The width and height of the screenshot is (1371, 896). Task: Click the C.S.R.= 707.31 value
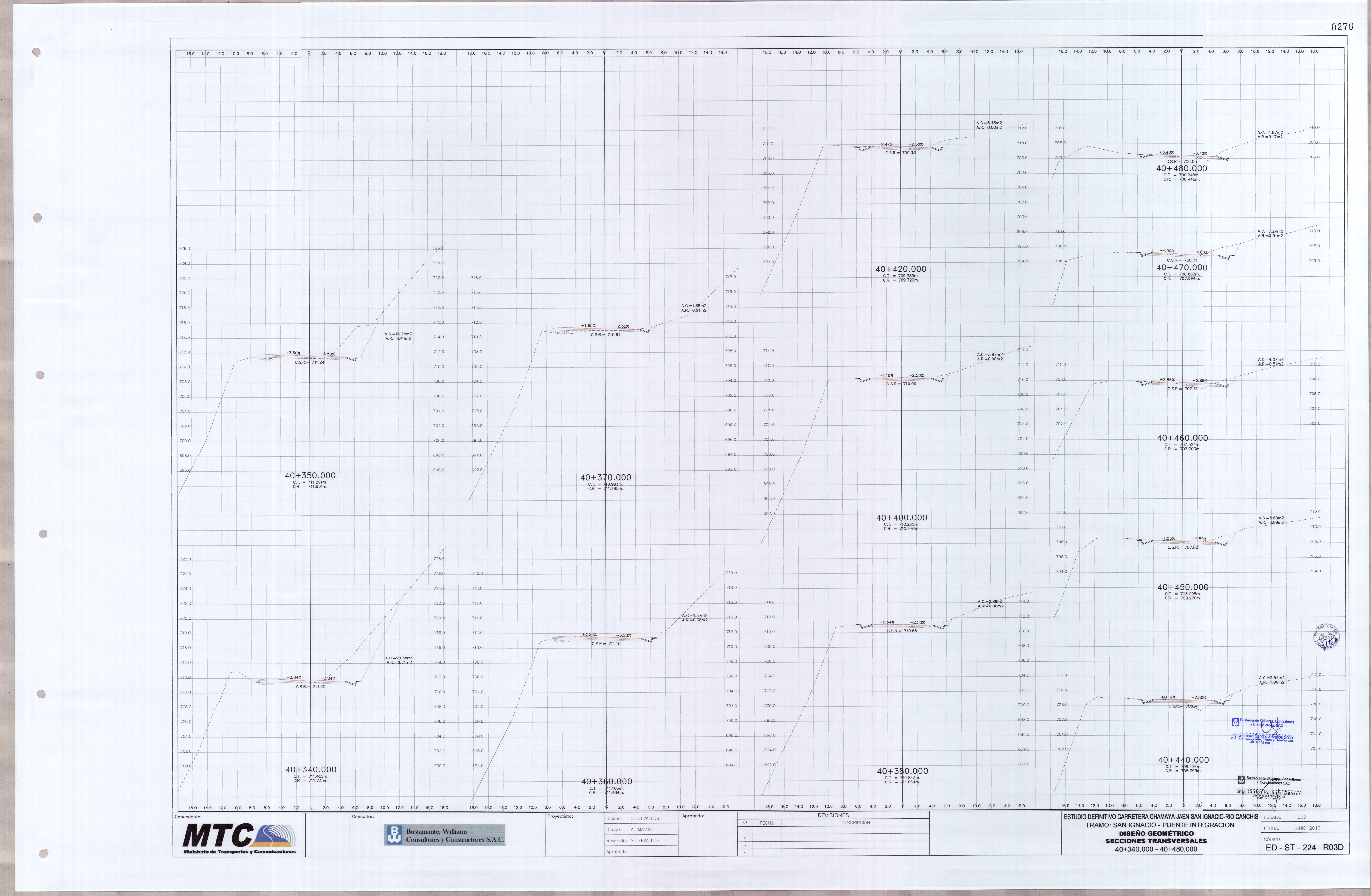click(1183, 389)
